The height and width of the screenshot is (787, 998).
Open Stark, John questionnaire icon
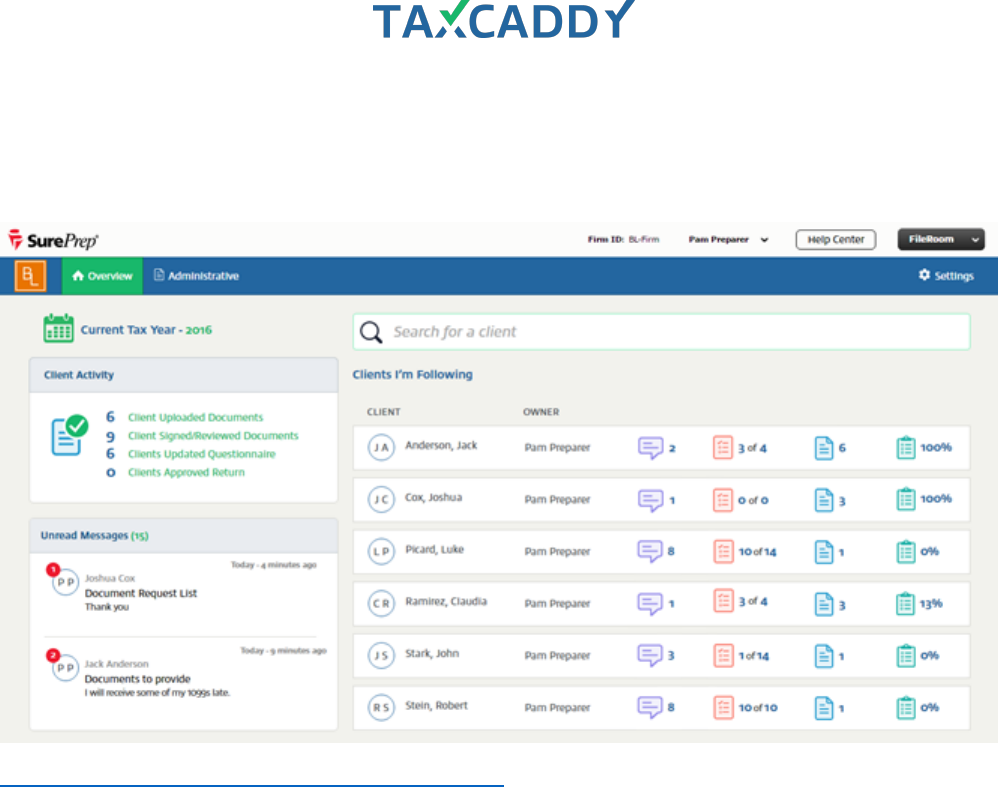pos(906,655)
